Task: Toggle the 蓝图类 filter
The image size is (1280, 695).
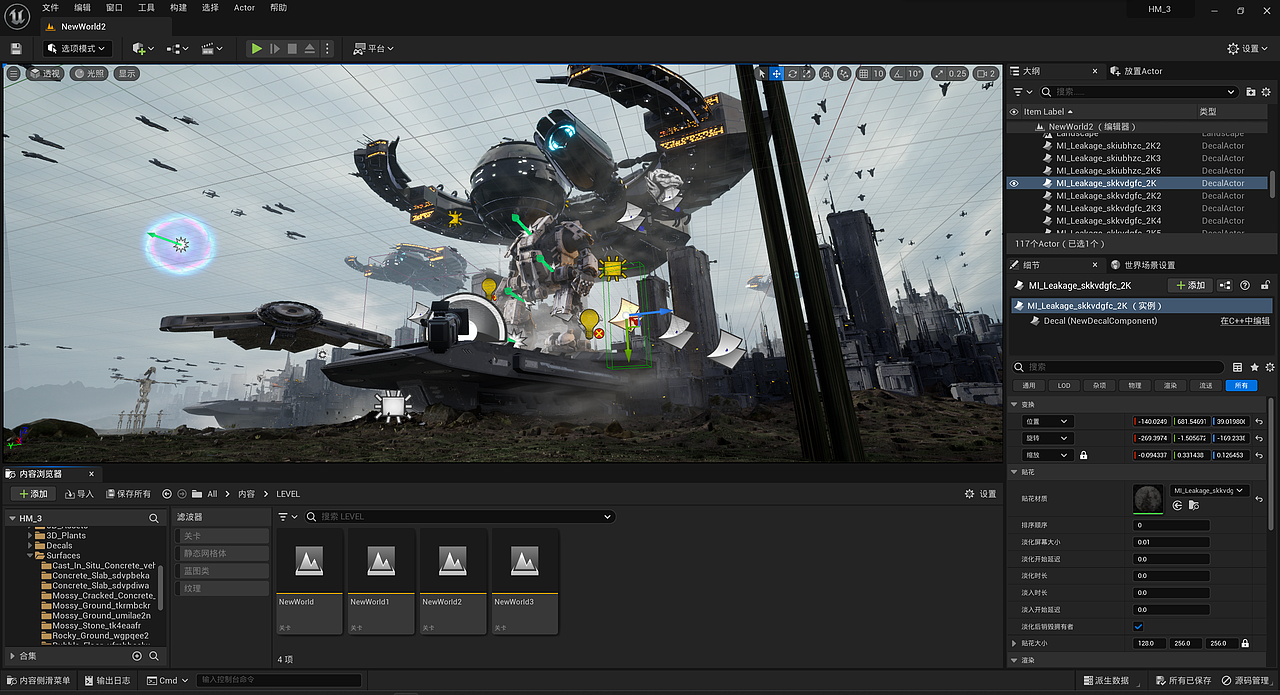Action: click(x=222, y=571)
